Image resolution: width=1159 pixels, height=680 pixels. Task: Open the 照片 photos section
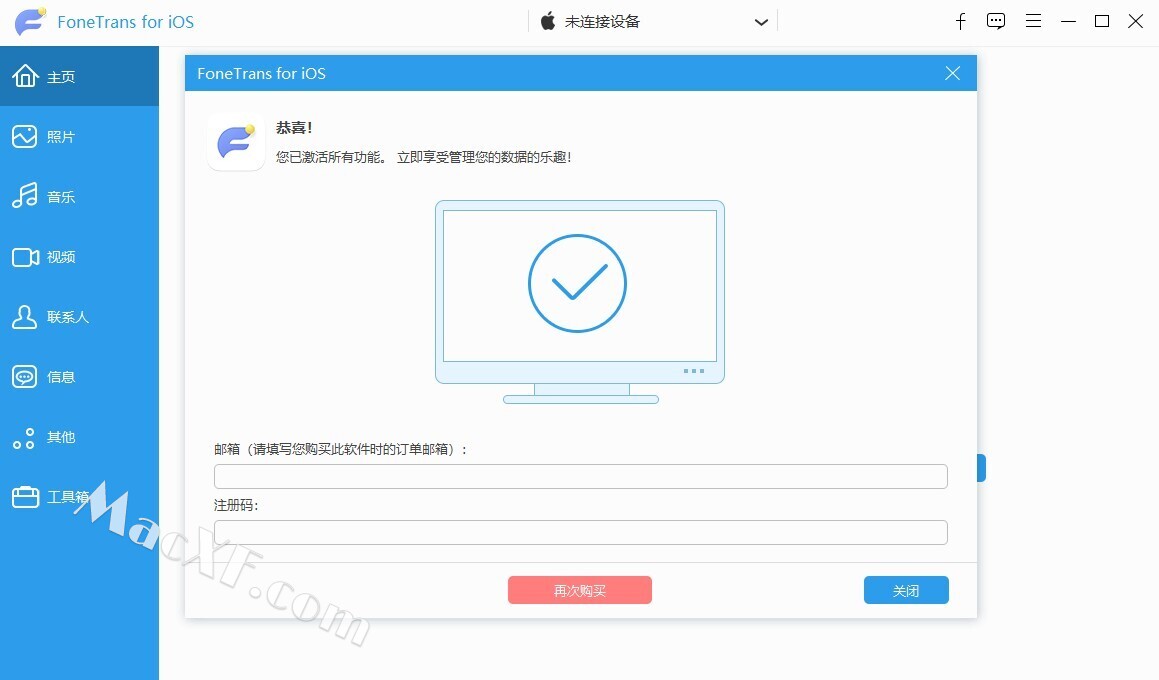pyautogui.click(x=79, y=137)
